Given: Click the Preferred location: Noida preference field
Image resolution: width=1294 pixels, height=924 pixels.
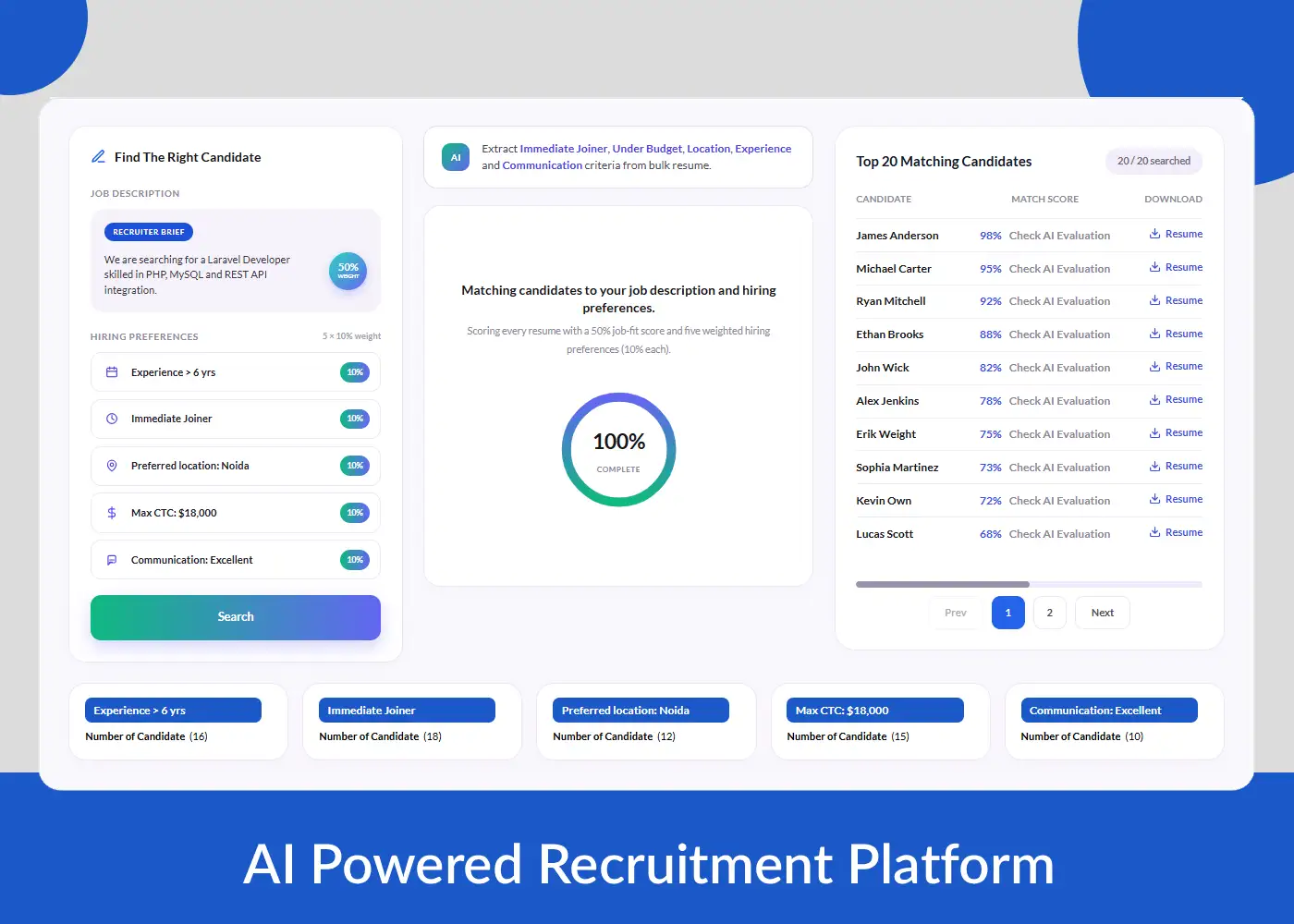Looking at the screenshot, I should (x=236, y=466).
